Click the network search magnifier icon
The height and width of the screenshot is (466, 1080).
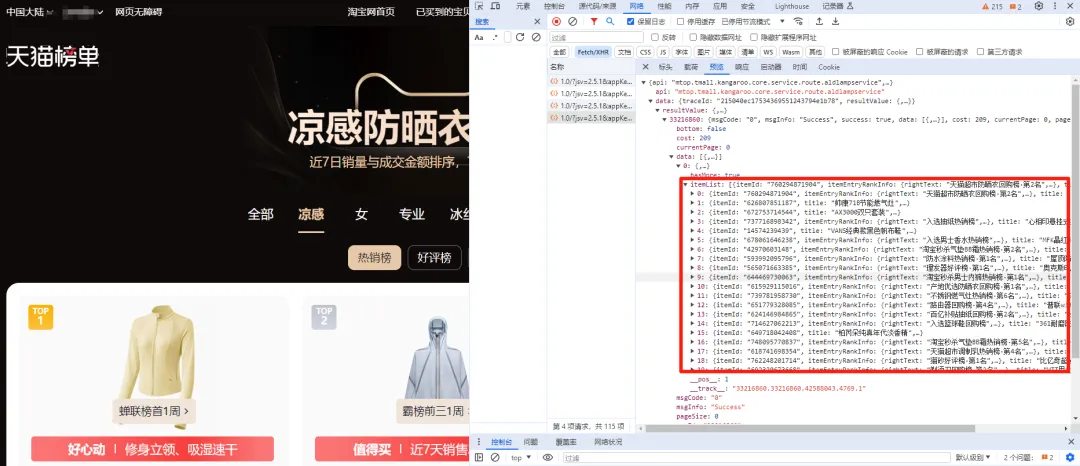[x=610, y=21]
